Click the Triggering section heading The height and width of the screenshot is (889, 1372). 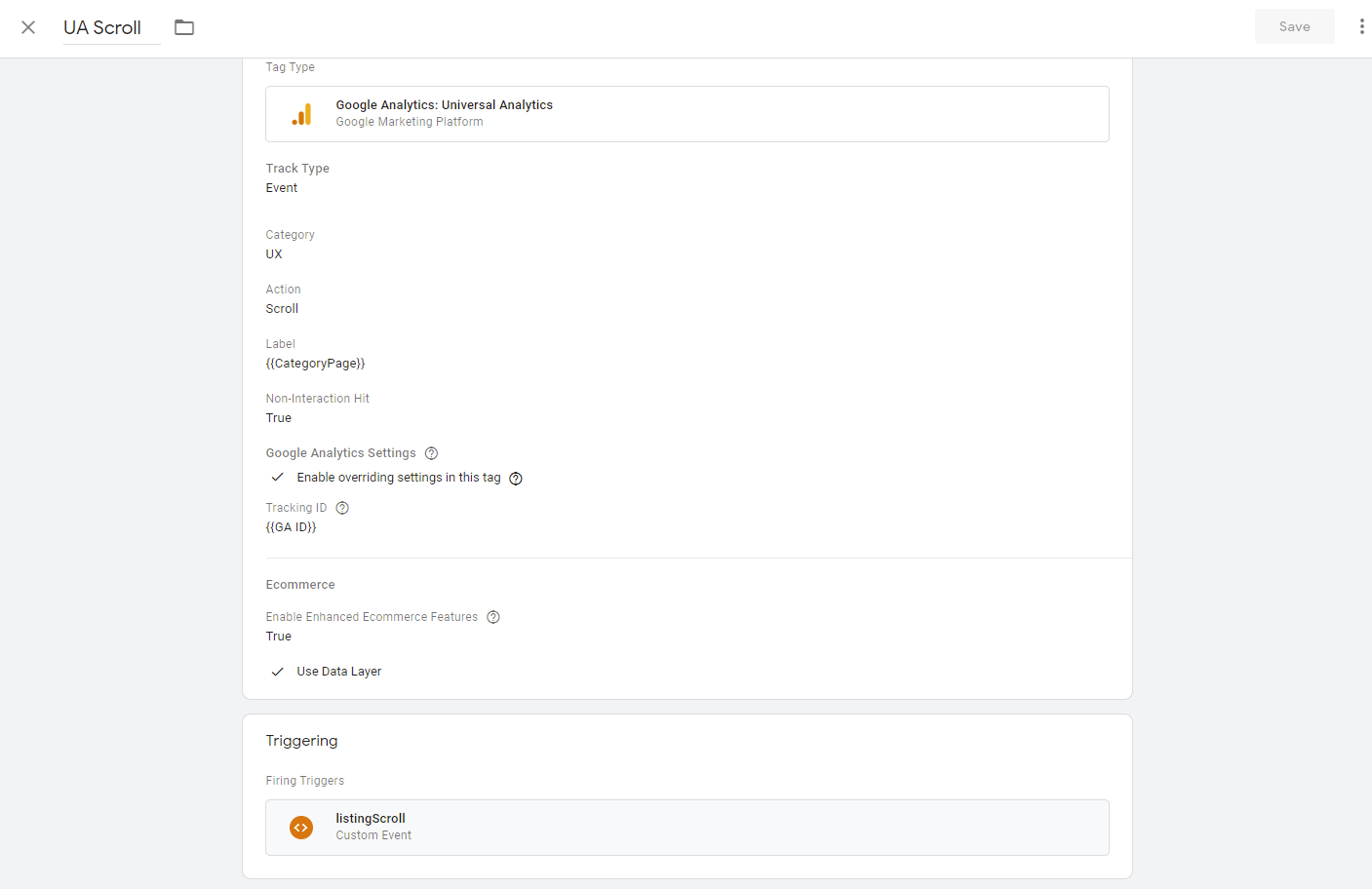point(302,741)
